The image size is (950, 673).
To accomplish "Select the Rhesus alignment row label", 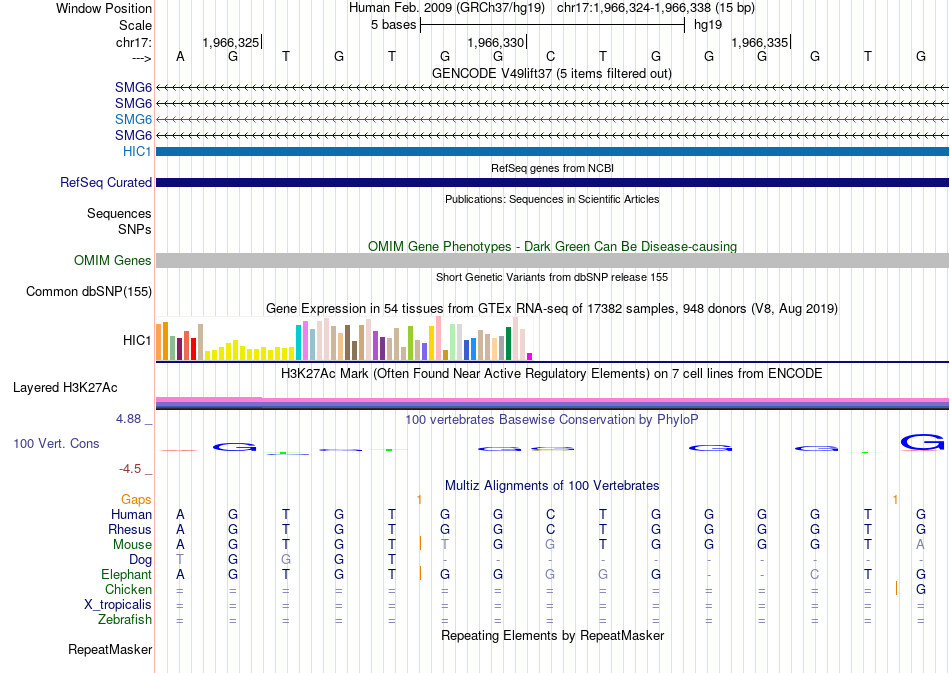I will click(130, 529).
